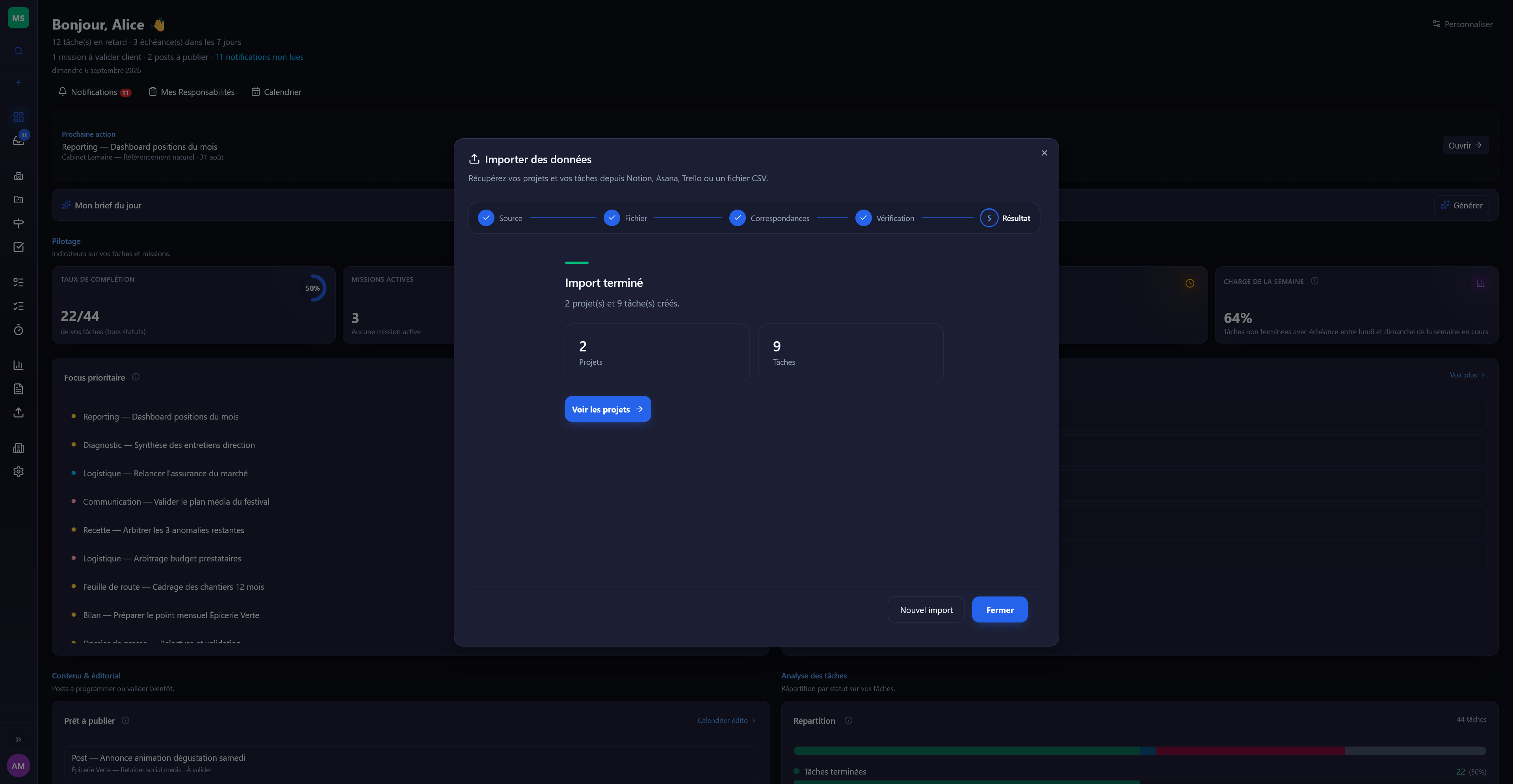The width and height of the screenshot is (1513, 784).
Task: Open the document icon in the sidebar
Action: click(x=18, y=389)
